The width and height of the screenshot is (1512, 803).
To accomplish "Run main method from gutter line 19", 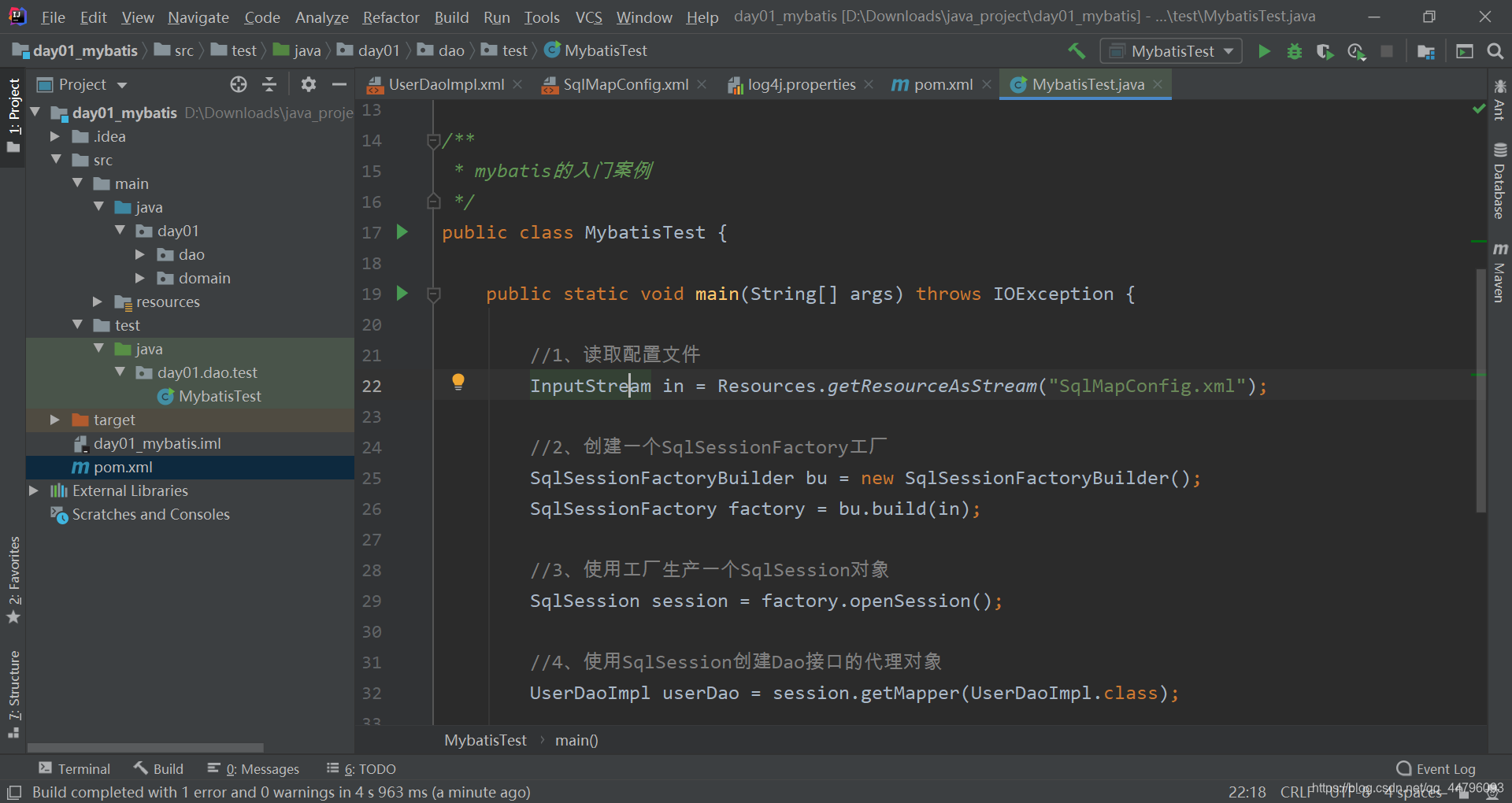I will (x=402, y=293).
